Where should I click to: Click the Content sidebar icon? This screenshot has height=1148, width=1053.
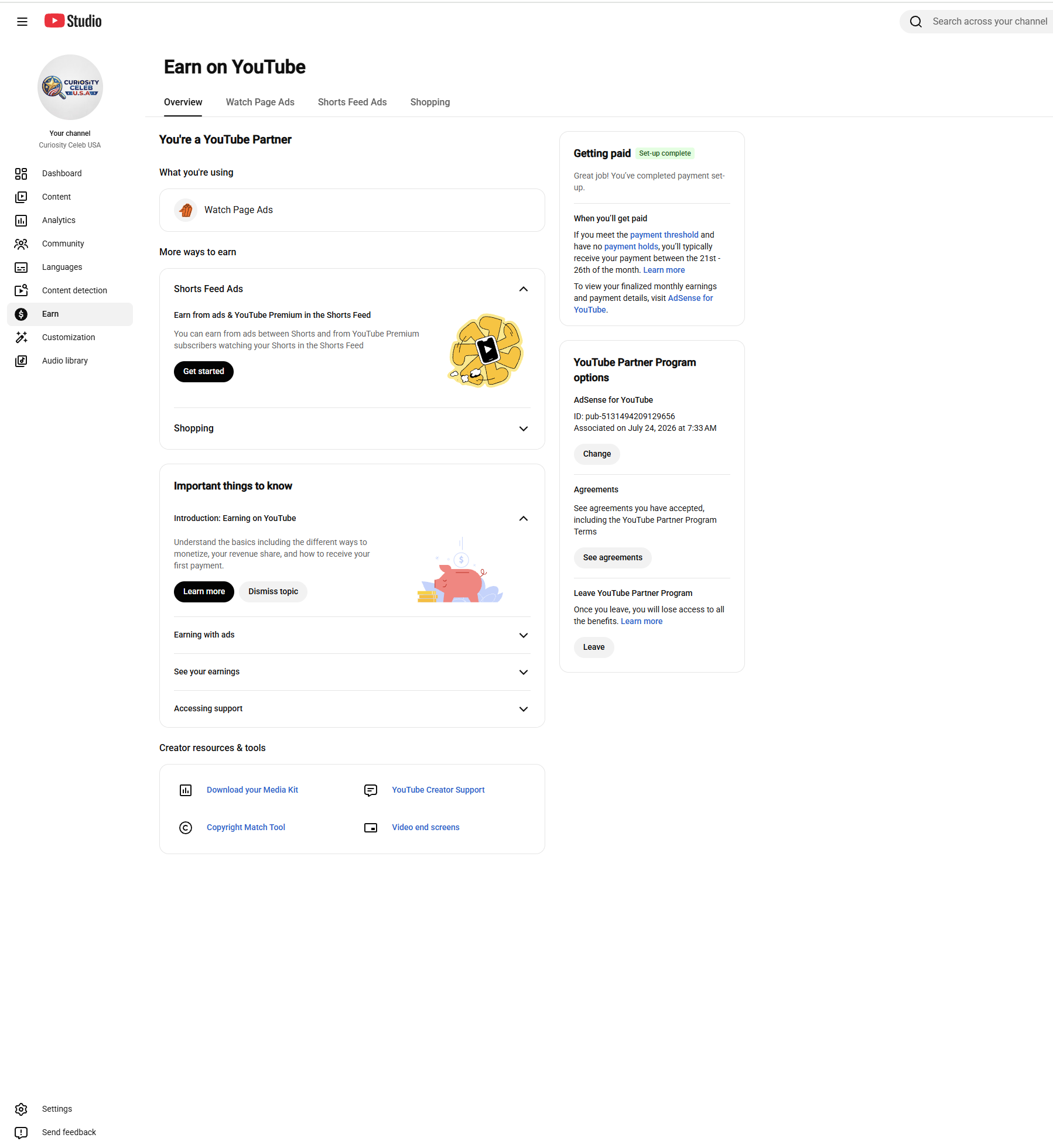(x=21, y=197)
